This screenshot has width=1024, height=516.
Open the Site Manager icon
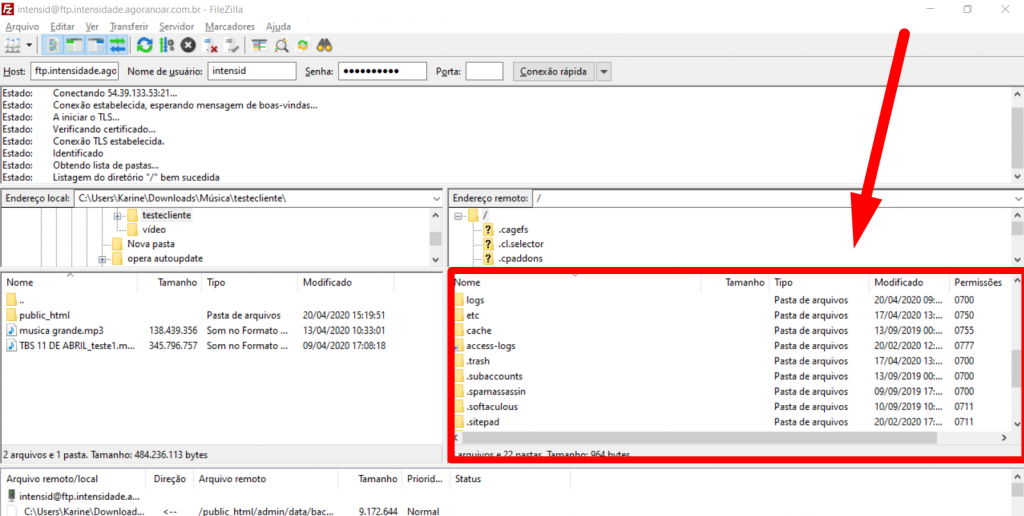click(x=12, y=45)
